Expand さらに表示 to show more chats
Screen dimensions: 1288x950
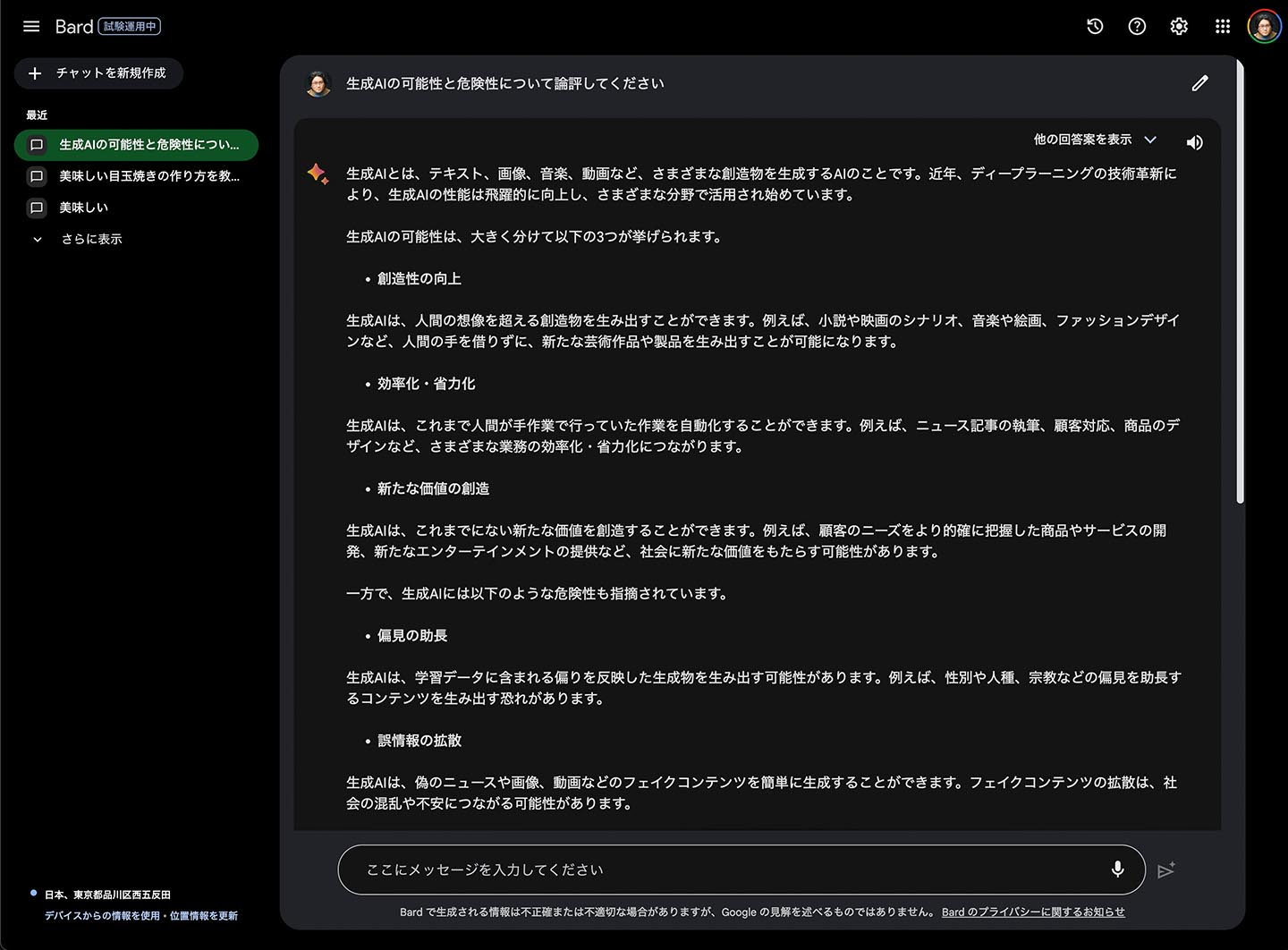(x=90, y=239)
